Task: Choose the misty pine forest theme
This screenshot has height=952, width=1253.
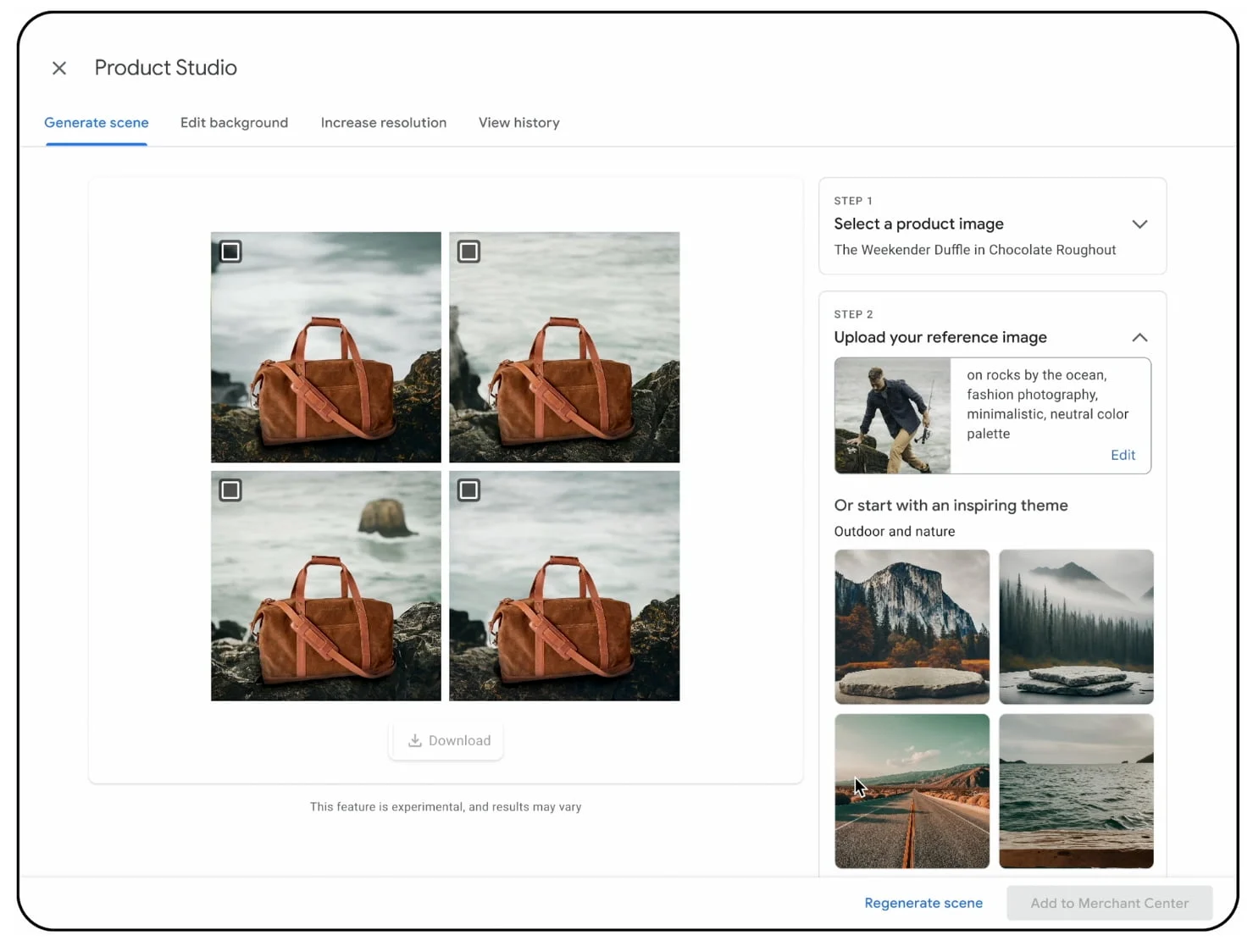Action: [1076, 627]
